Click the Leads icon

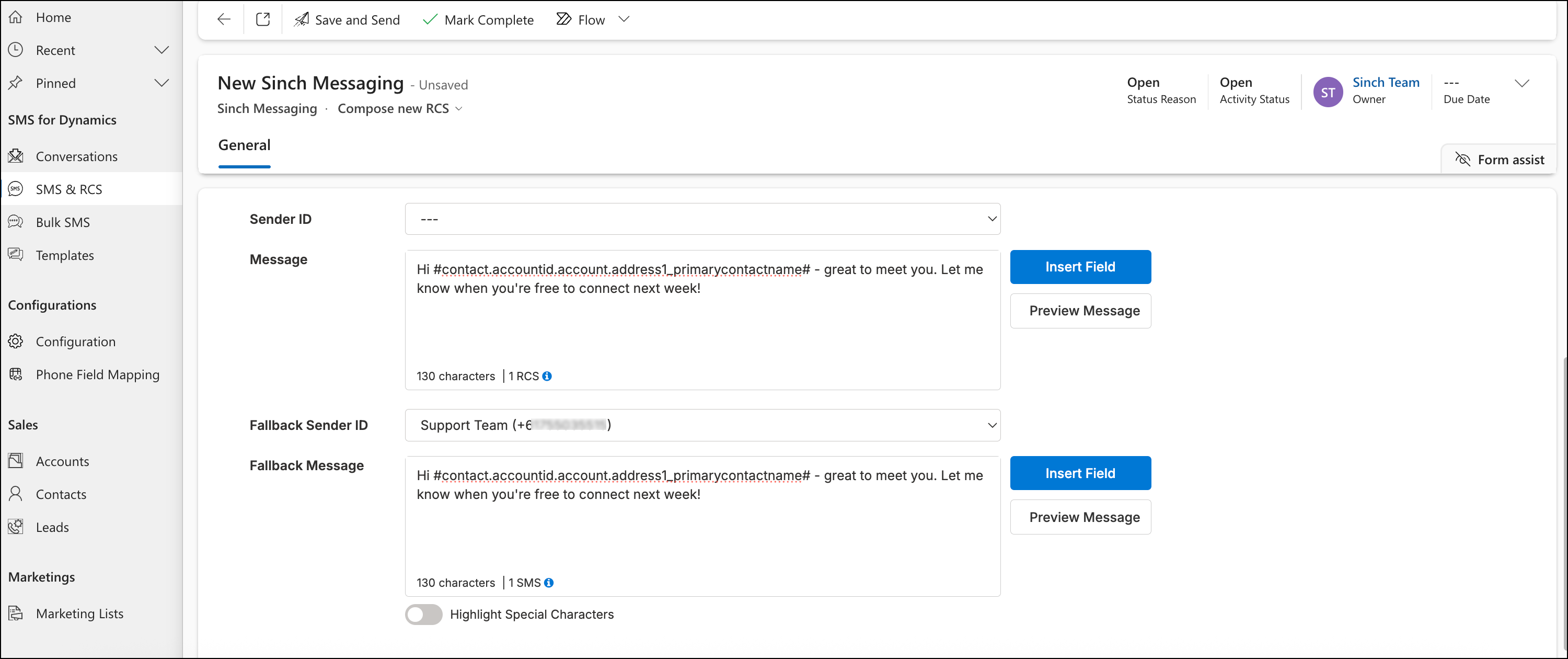(x=16, y=527)
